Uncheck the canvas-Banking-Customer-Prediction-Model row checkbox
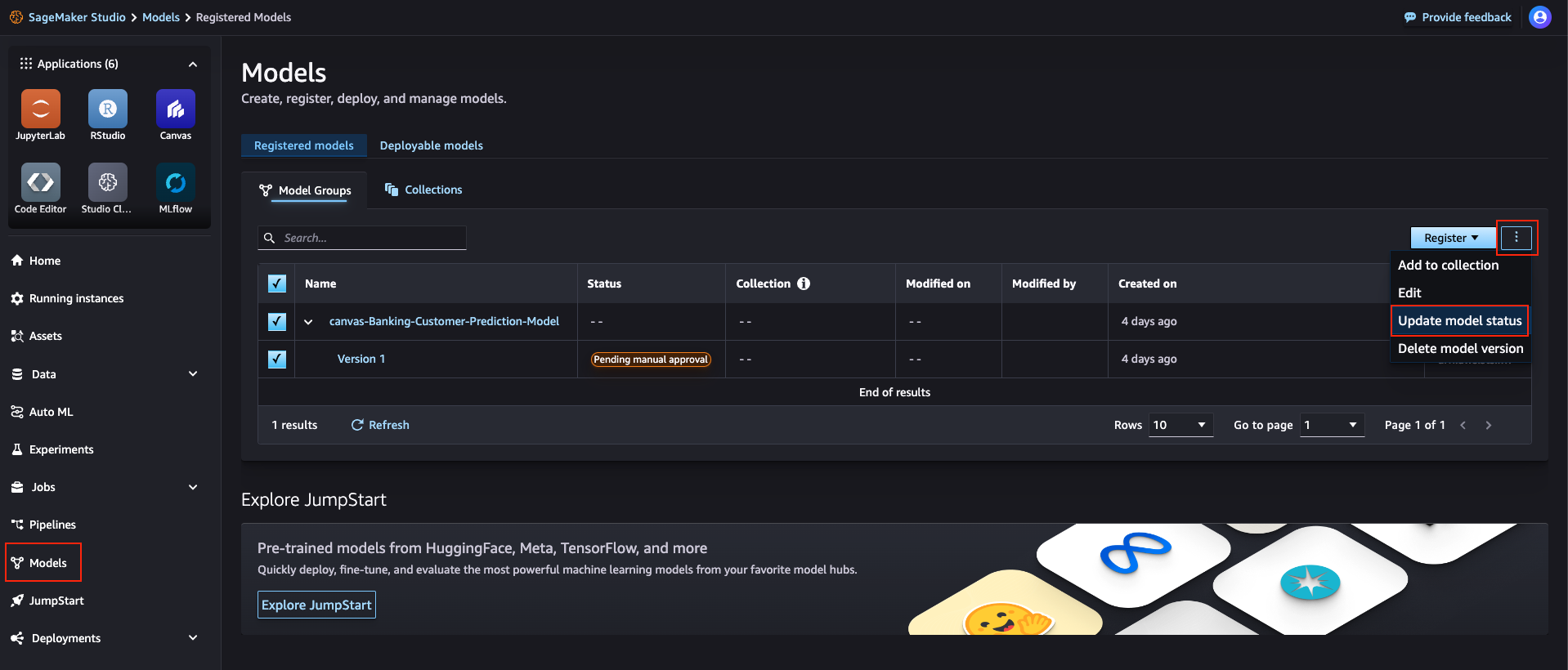This screenshot has height=670, width=1568. pyautogui.click(x=277, y=321)
